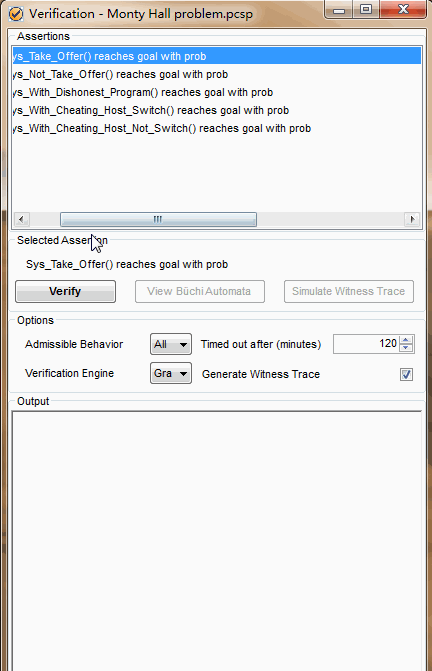The width and height of the screenshot is (432, 671).
Task: Close the Verification window
Action: (x=403, y=10)
